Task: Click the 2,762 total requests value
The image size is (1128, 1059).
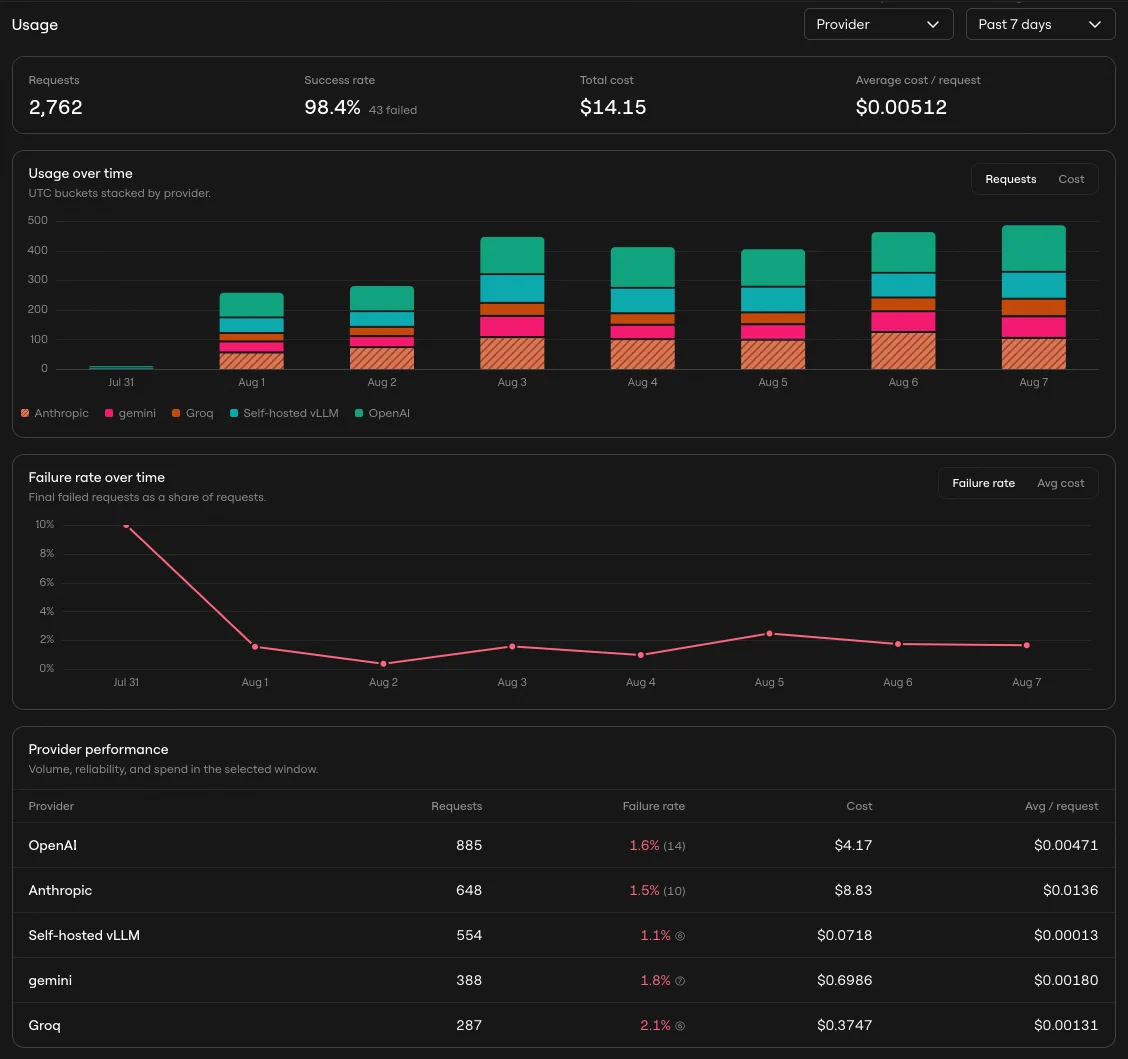Action: (x=55, y=107)
